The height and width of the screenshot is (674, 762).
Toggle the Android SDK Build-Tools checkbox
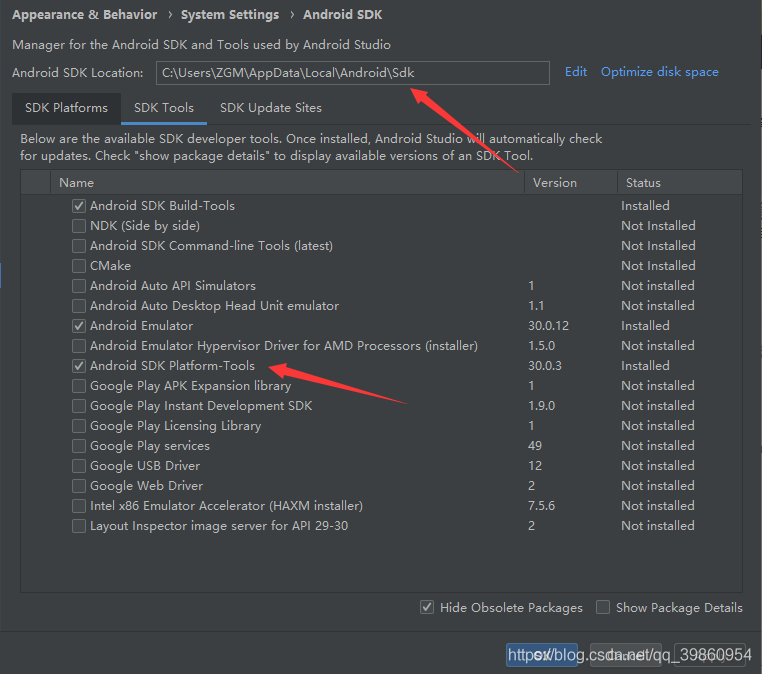click(79, 206)
